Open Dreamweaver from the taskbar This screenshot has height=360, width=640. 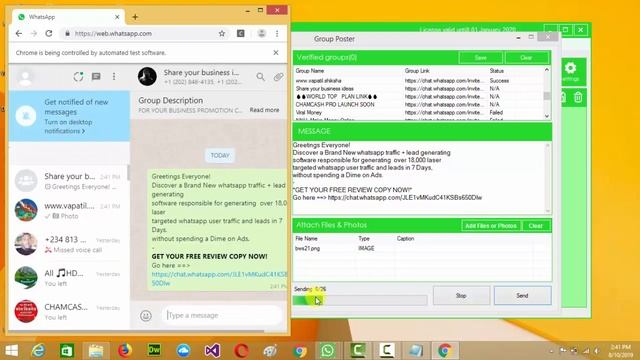(x=154, y=351)
